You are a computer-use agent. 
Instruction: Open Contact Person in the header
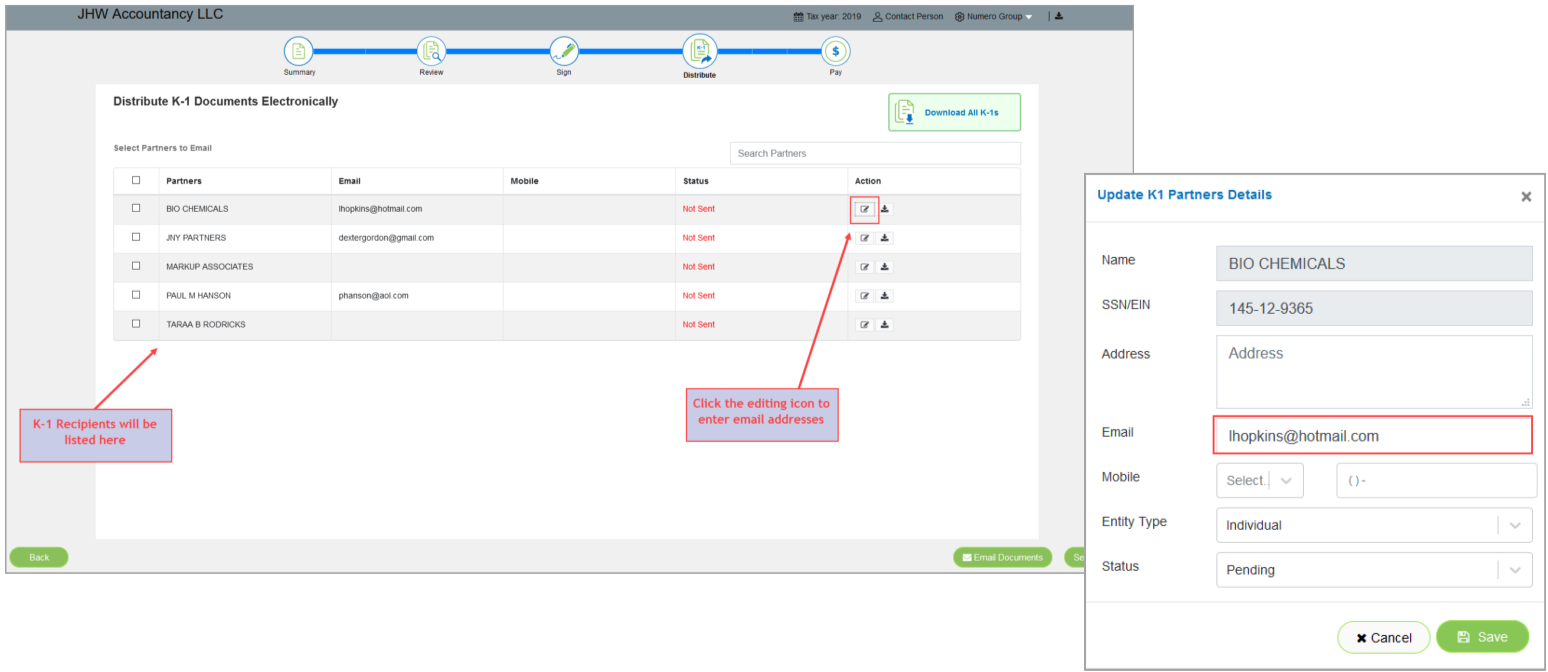coord(908,17)
